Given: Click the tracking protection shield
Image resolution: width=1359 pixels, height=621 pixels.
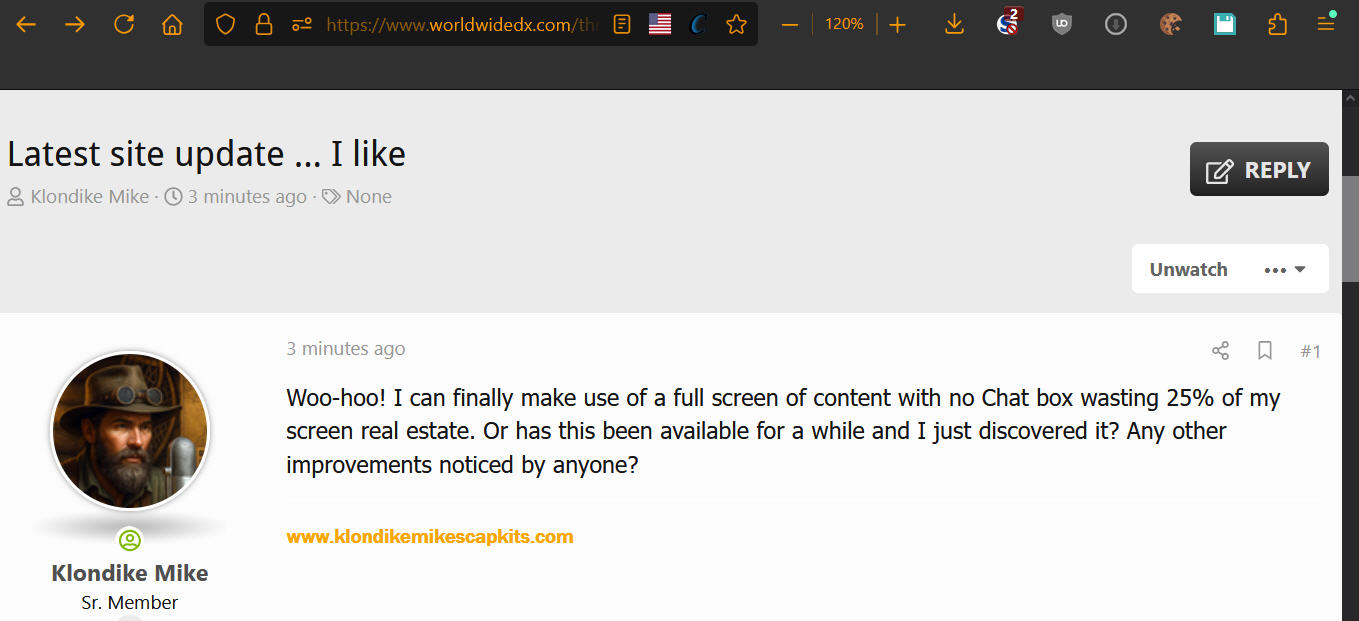Looking at the screenshot, I should click(226, 24).
